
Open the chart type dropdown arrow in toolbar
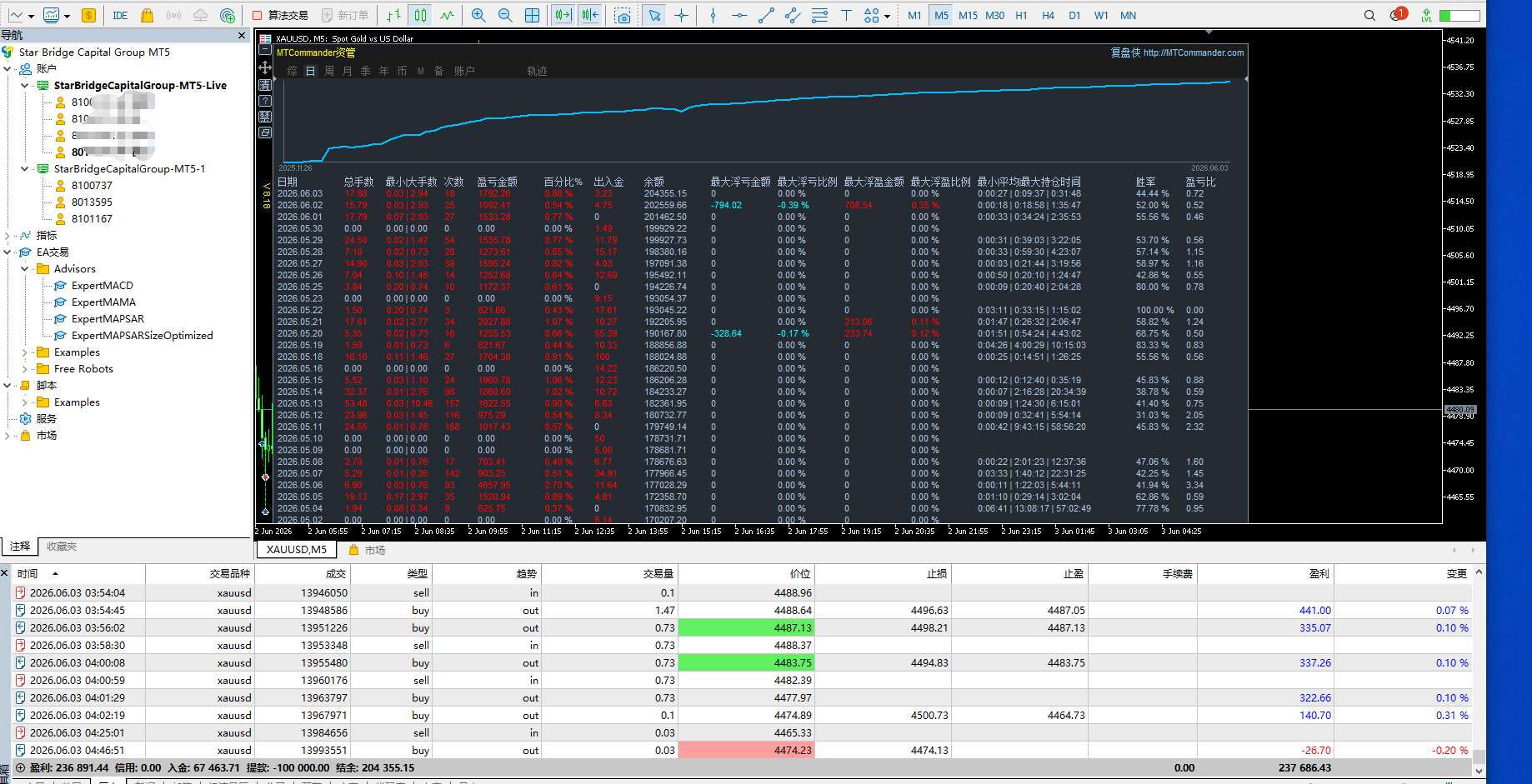pos(31,16)
